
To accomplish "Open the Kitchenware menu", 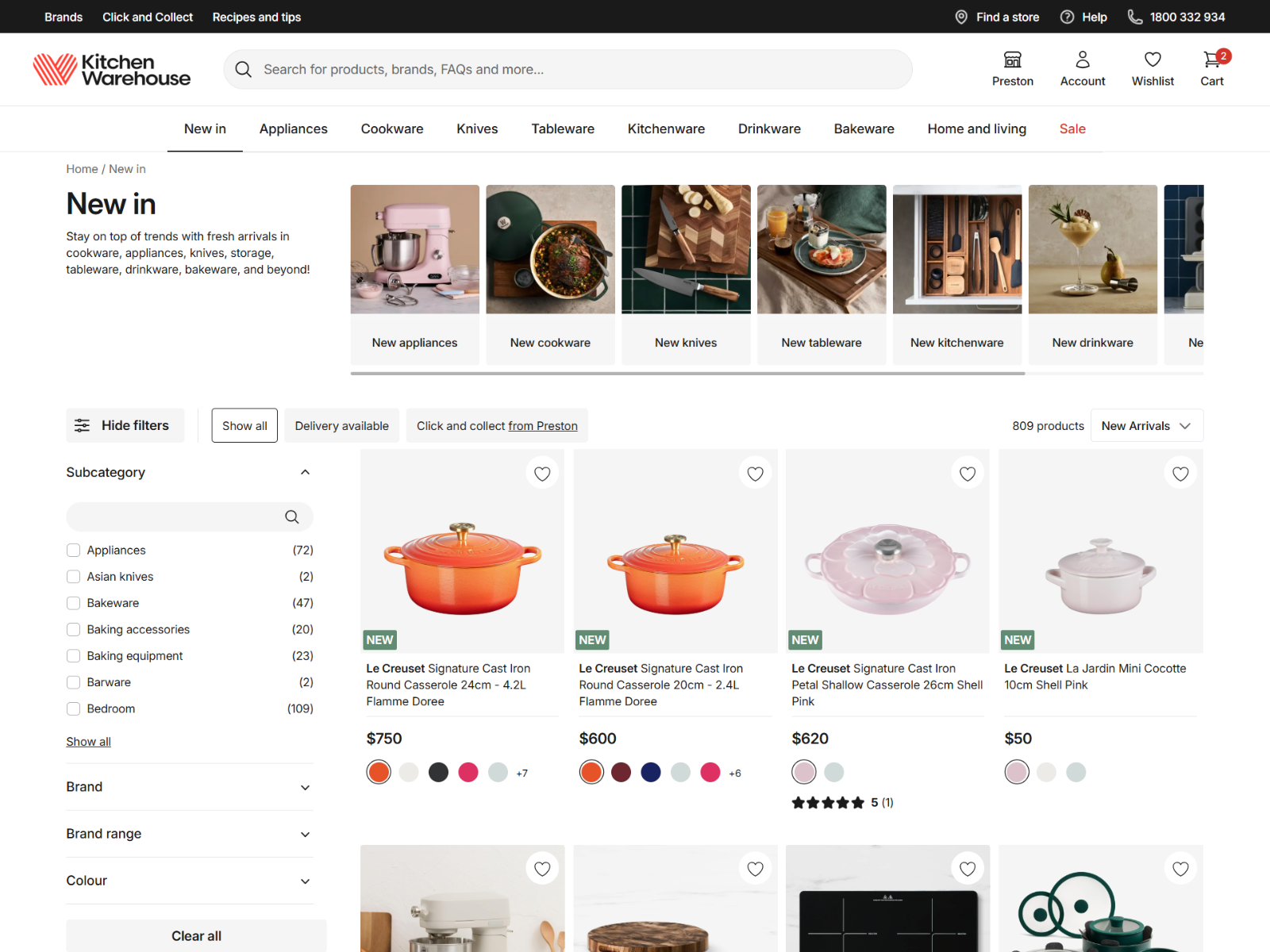I will click(x=666, y=129).
